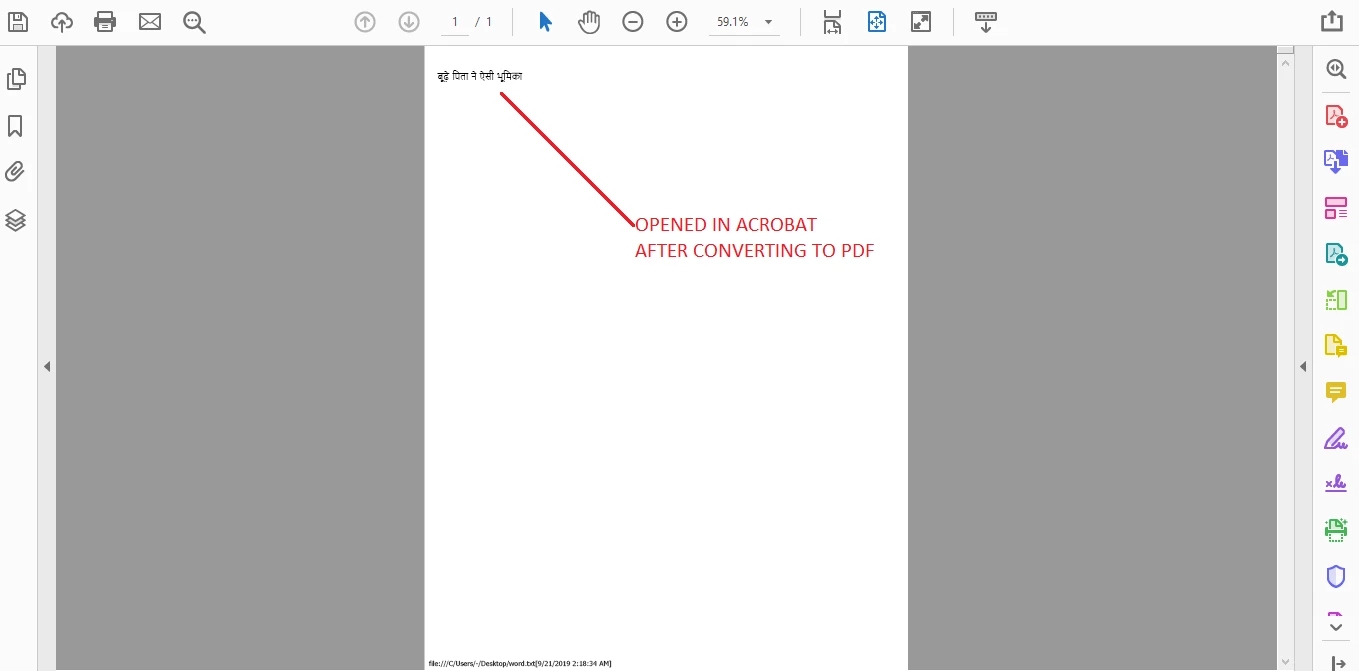Activate the Hand pan tool
Screen dimensions: 1359x671
[x=589, y=21]
